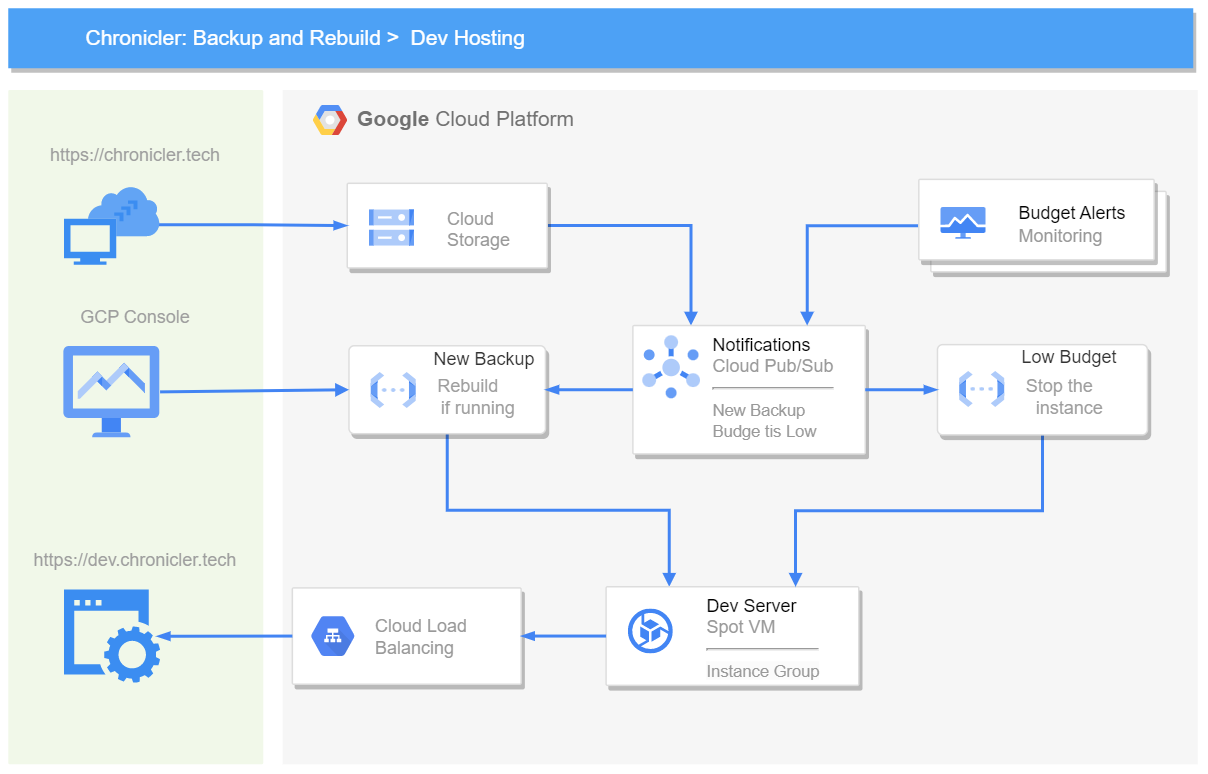Click the GCP Console label
This screenshot has width=1208, height=774.
pos(135,317)
